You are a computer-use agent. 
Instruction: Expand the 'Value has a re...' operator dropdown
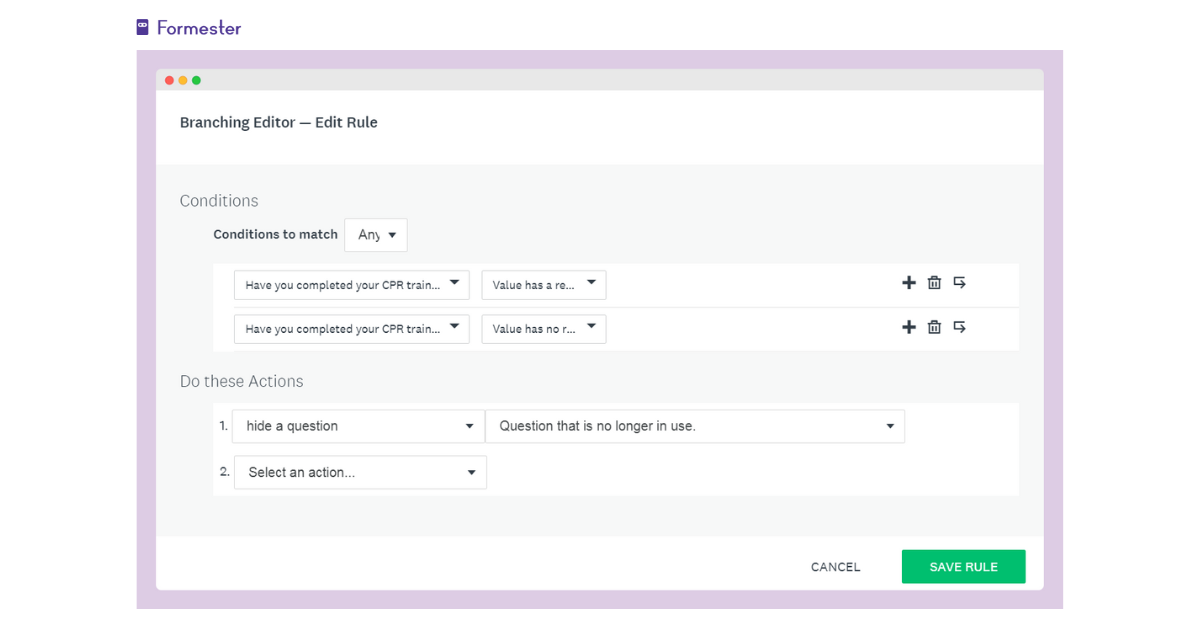[543, 284]
